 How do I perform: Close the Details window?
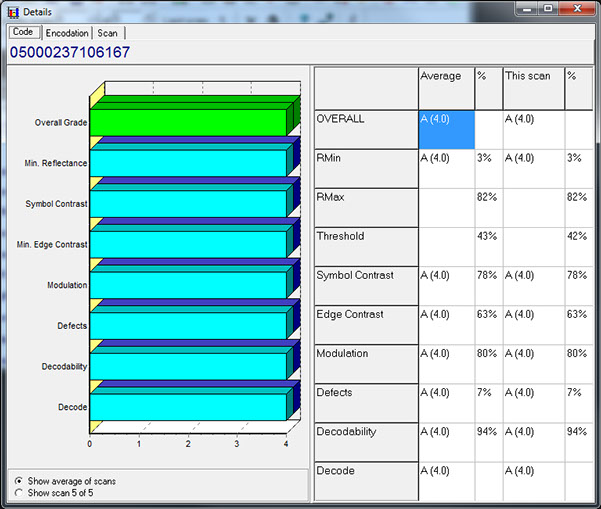pos(578,8)
